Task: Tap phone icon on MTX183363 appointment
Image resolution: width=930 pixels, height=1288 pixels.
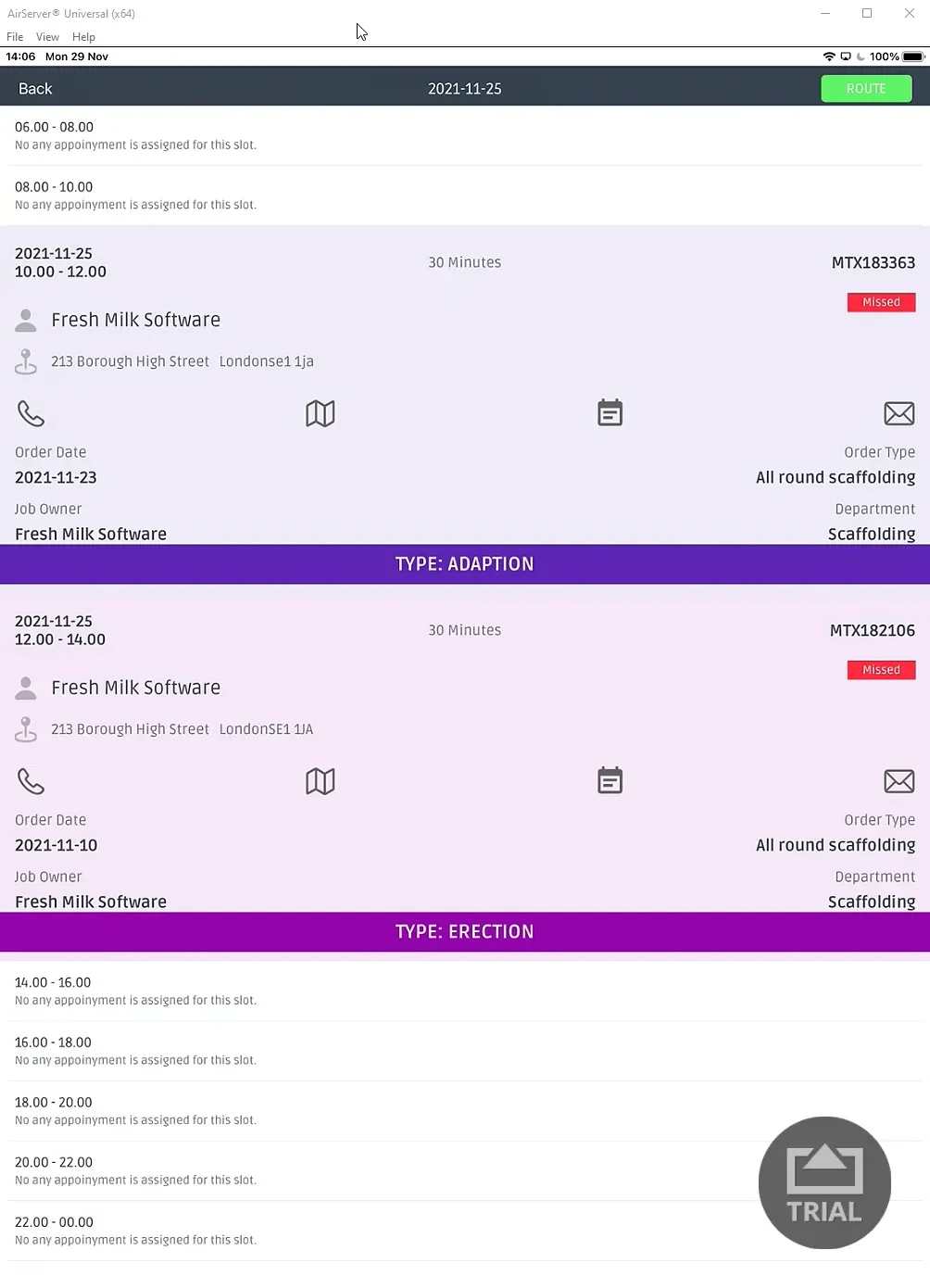Action: tap(31, 413)
